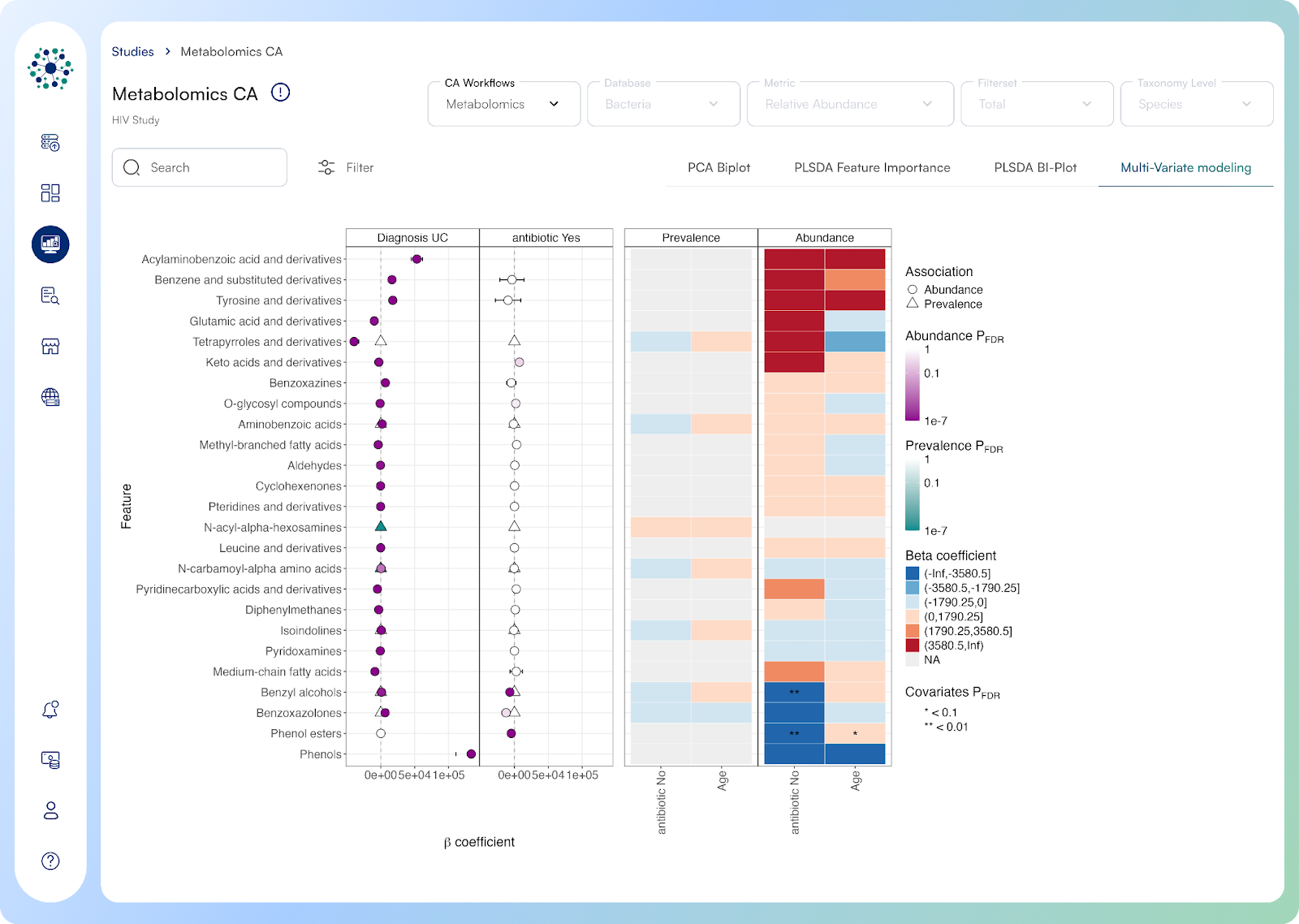Open the user profile icon
This screenshot has width=1299, height=924.
(50, 810)
